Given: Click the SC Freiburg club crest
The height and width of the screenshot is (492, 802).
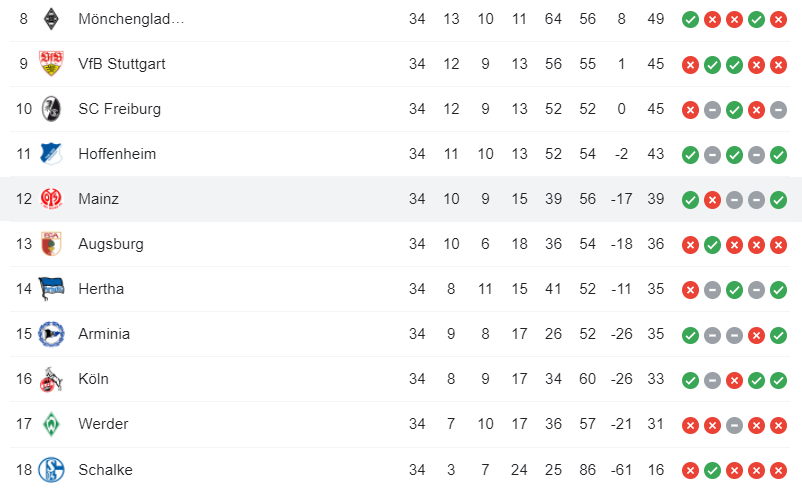Looking at the screenshot, I should 51,109.
